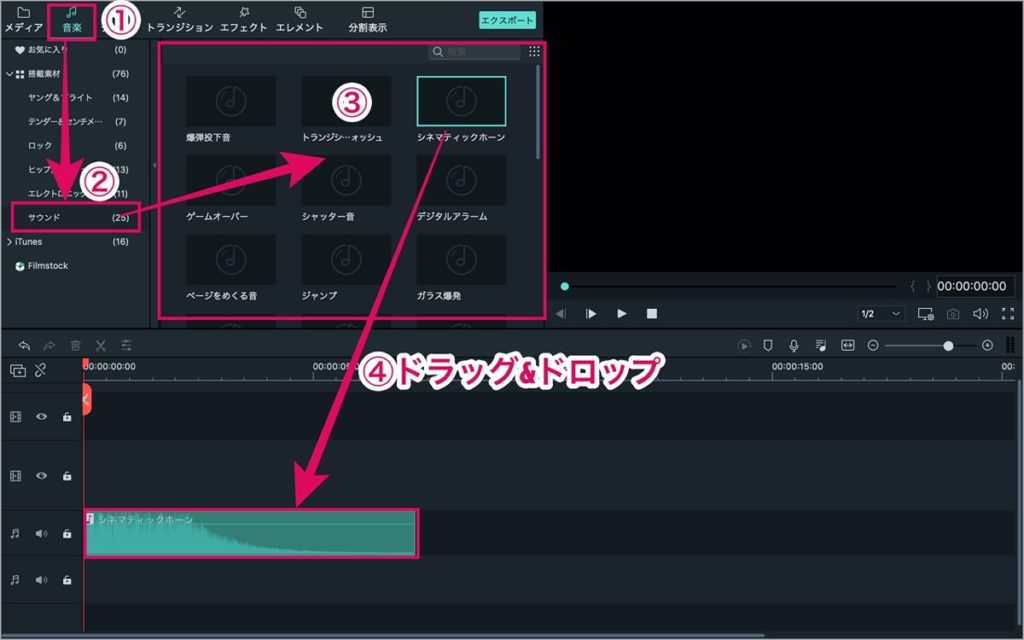Select the ゲームオーバー sound thumbnail
Viewport: 1024px width, 640px height.
coord(231,180)
